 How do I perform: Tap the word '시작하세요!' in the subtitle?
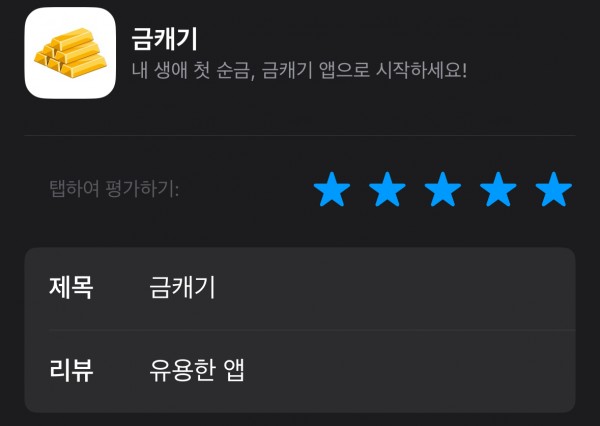click(421, 70)
